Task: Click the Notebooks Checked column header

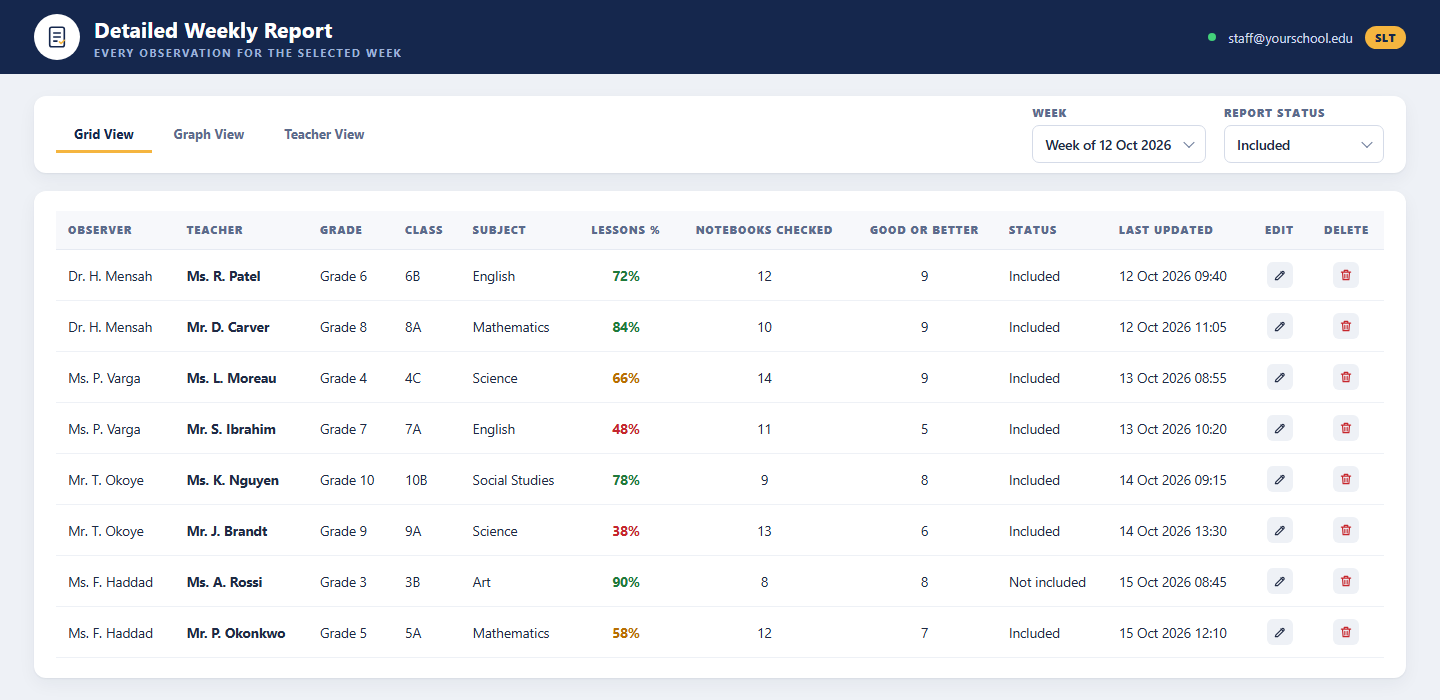Action: tap(764, 230)
